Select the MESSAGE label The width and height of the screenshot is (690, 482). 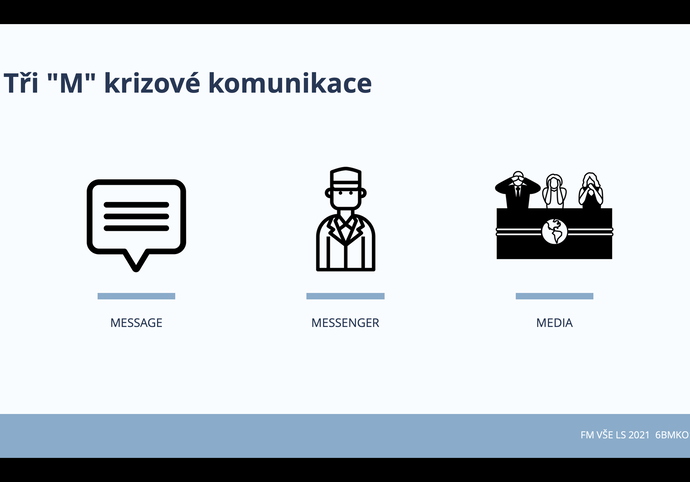[x=136, y=323]
